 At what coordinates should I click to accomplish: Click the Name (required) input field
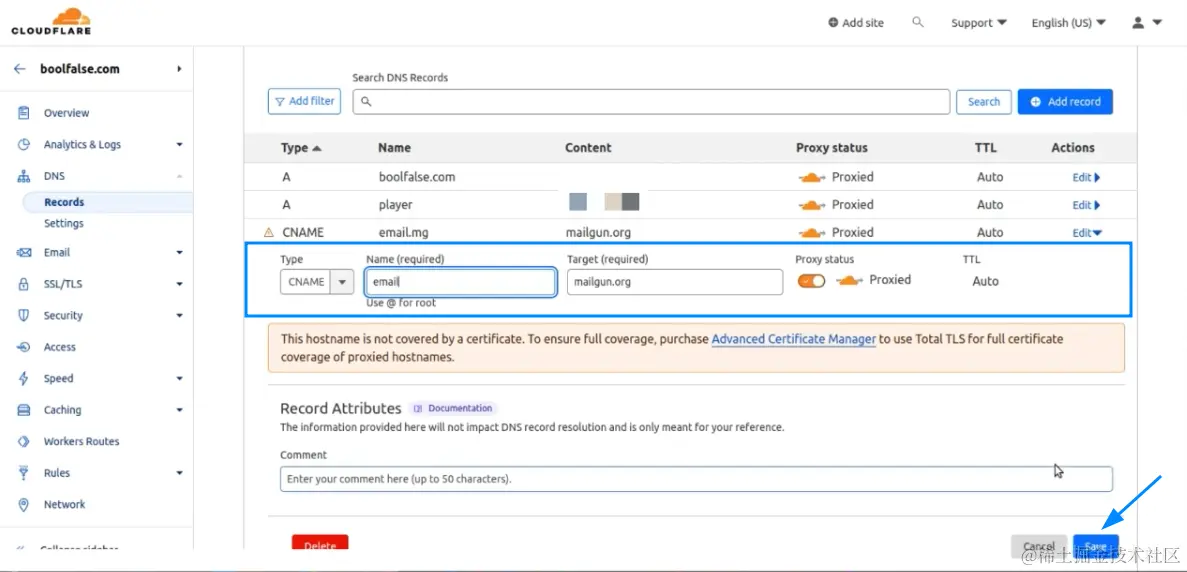click(461, 282)
